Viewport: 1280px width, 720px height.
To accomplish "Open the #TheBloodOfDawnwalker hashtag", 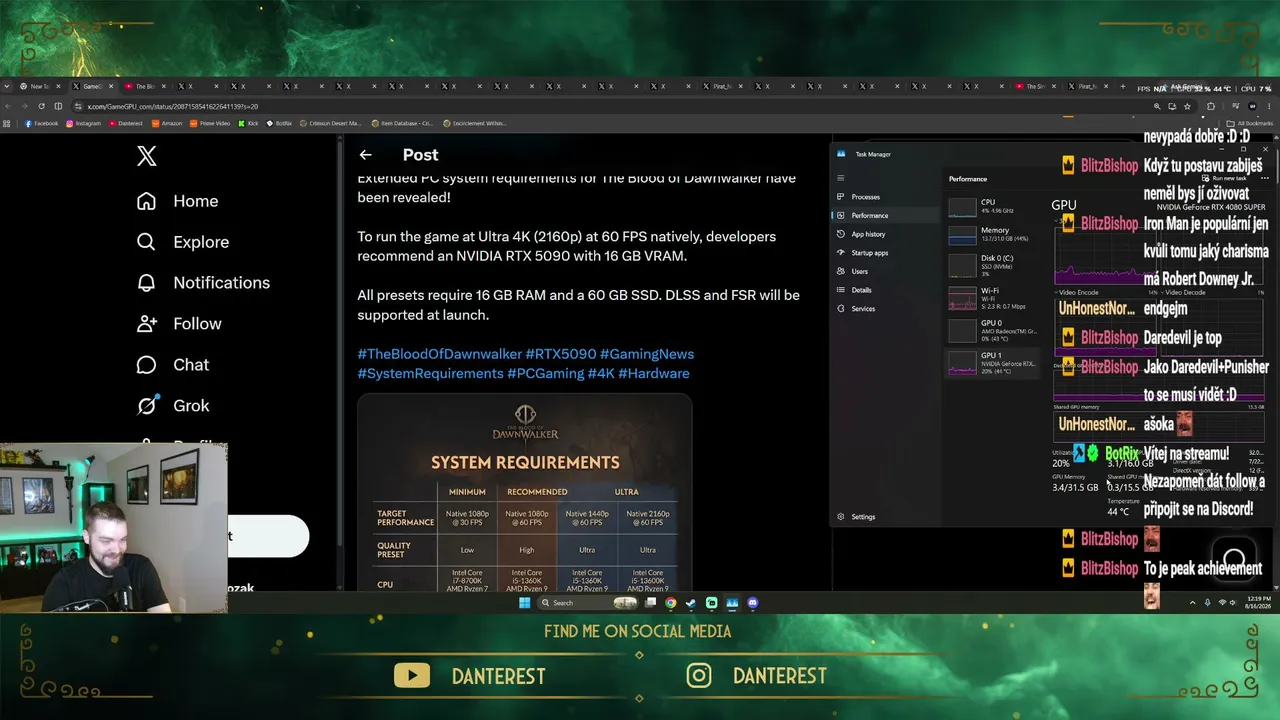I will (440, 354).
